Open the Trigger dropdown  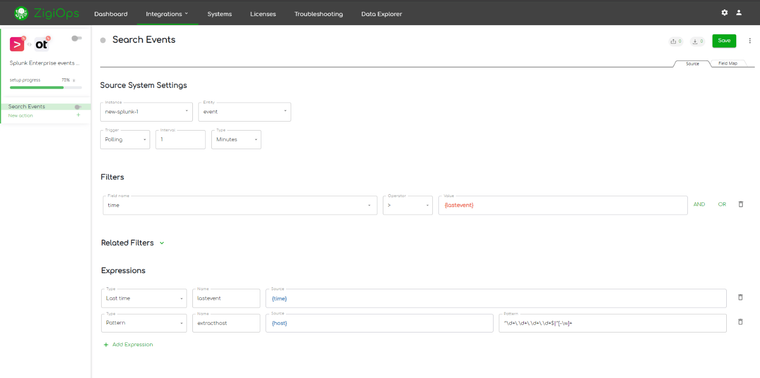pos(125,140)
